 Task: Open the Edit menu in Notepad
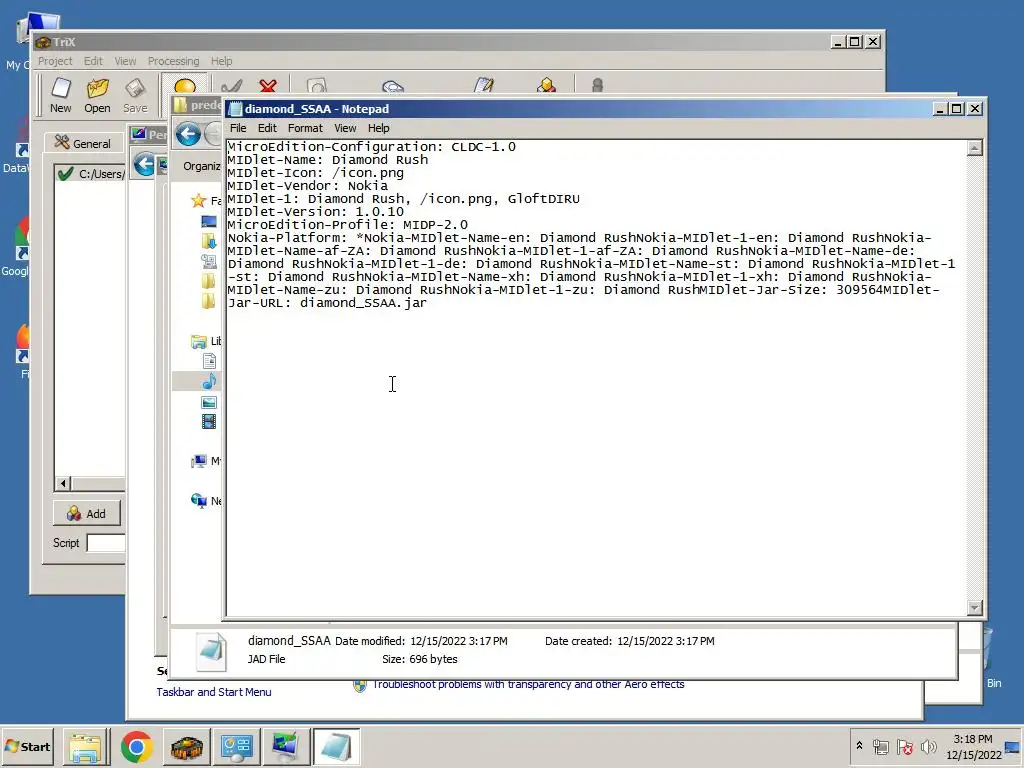pos(267,128)
